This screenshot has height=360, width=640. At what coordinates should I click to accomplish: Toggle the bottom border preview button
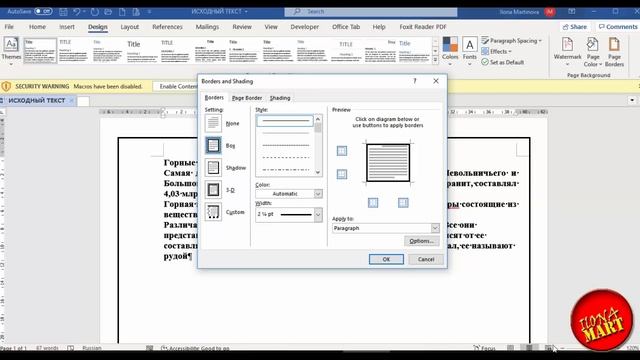(342, 174)
